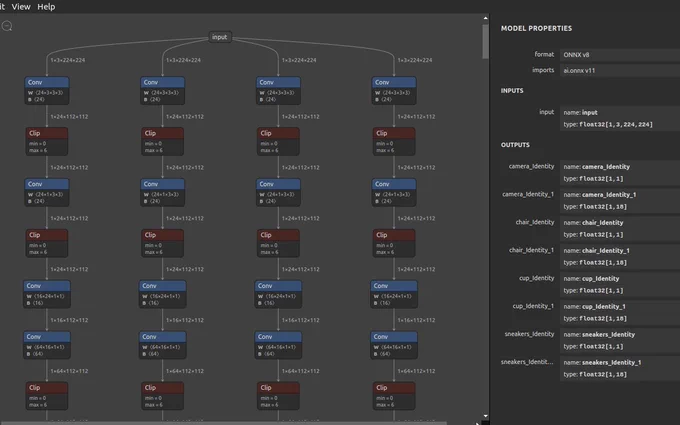Select the rightmost branch Conv node W 64×16×1×1
Screen dimensions: 680x425
pyautogui.click(x=394, y=345)
